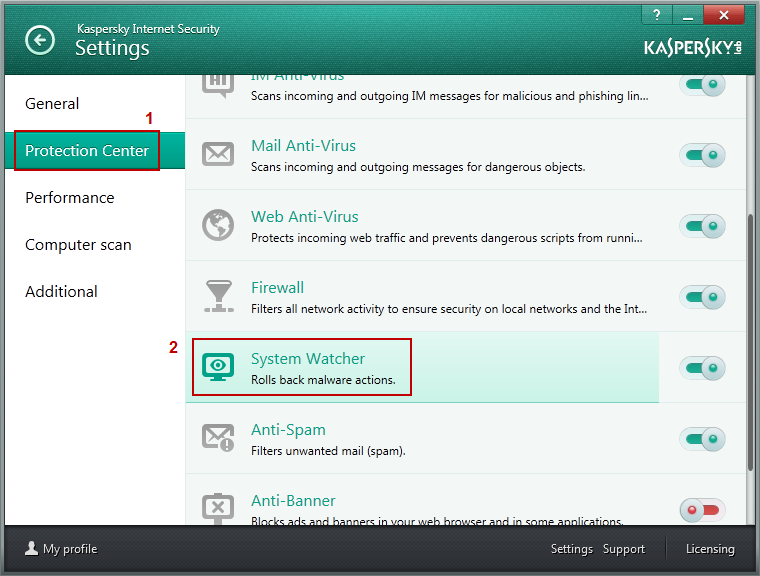Open the Computer scan section
The width and height of the screenshot is (760, 576).
click(78, 245)
